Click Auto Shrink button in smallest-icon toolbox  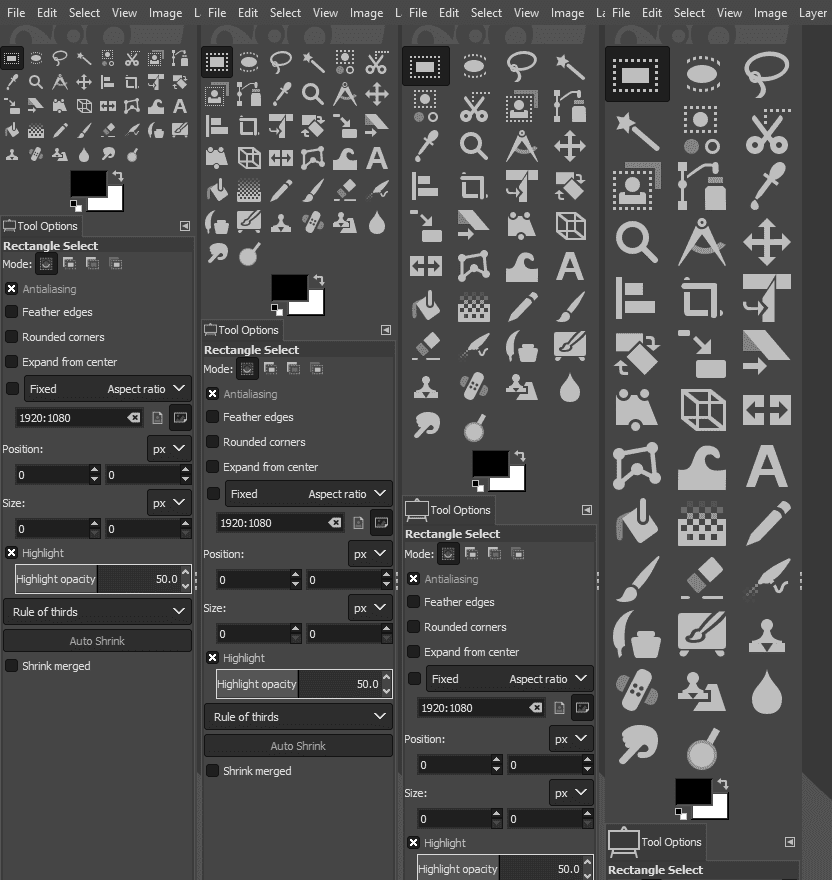pos(97,641)
